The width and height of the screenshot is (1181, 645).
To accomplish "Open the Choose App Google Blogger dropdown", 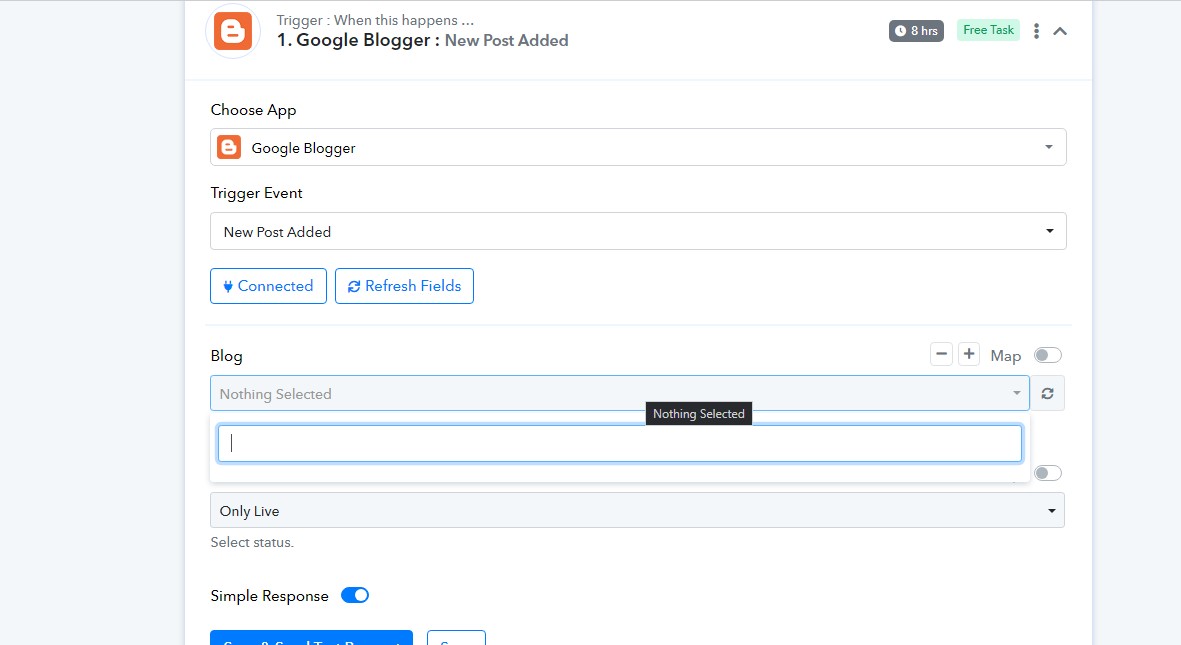I will tap(638, 147).
